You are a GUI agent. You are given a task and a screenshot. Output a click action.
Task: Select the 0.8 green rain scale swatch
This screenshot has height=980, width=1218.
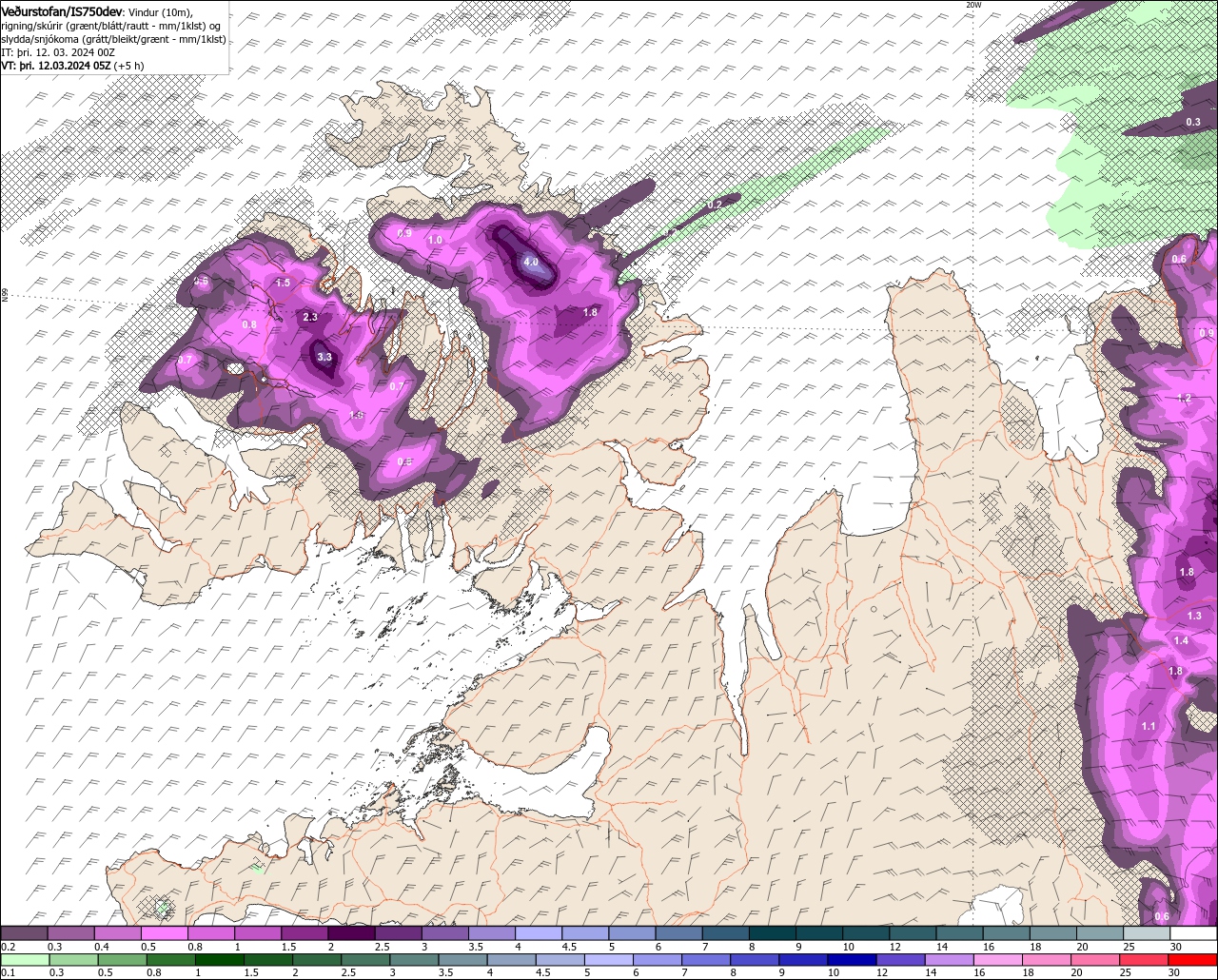[x=171, y=959]
